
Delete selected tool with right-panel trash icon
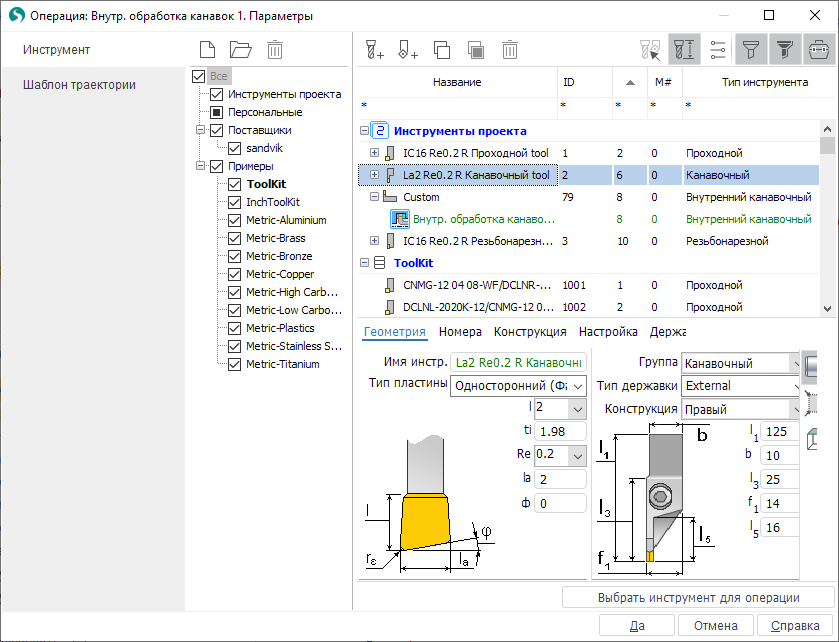click(510, 50)
